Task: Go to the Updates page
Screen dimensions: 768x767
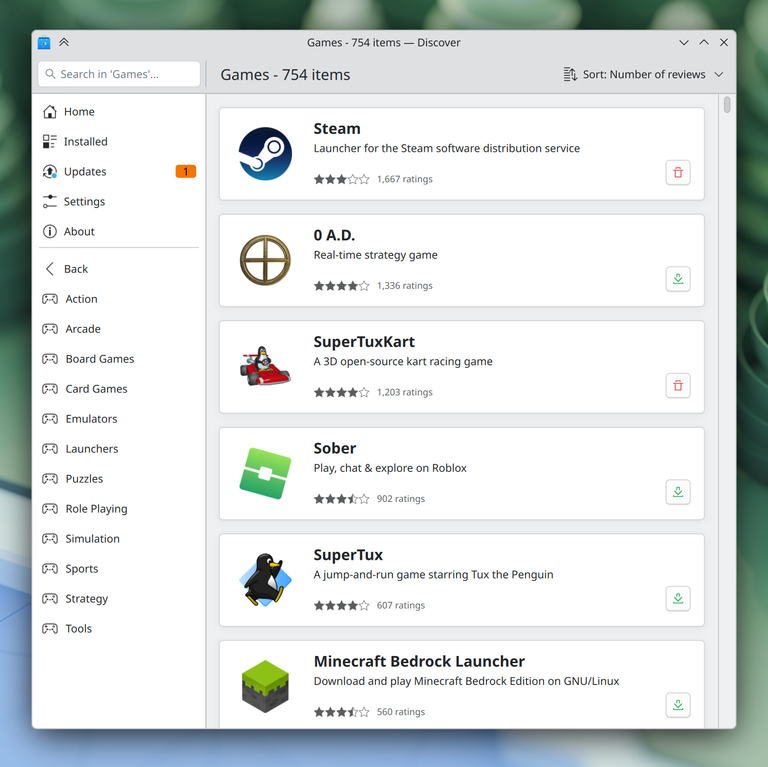Action: [85, 172]
